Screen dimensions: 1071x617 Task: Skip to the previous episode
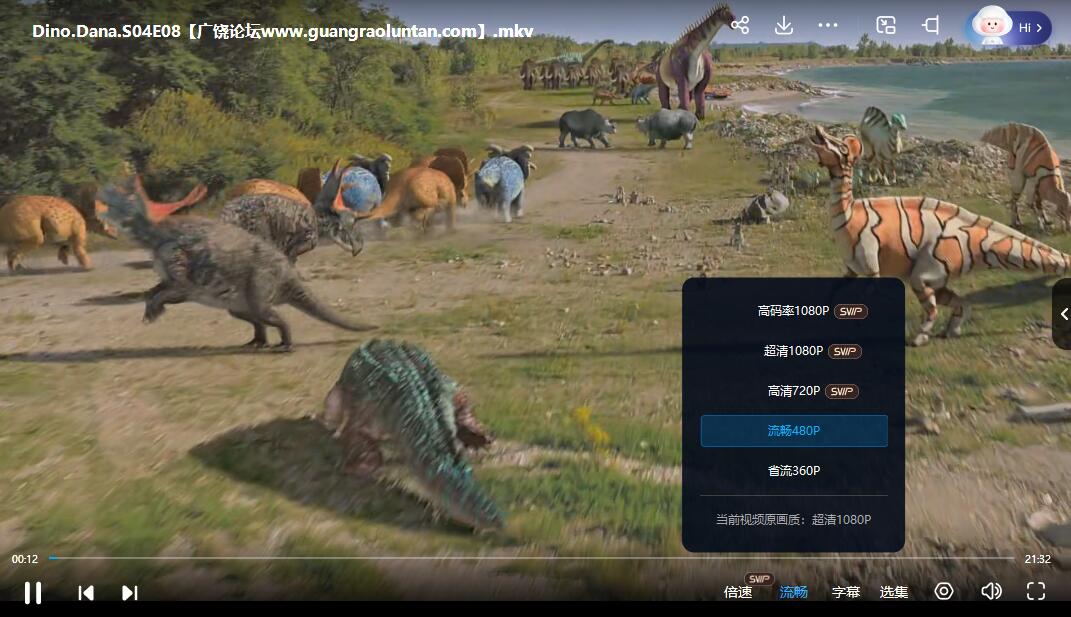[x=86, y=592]
